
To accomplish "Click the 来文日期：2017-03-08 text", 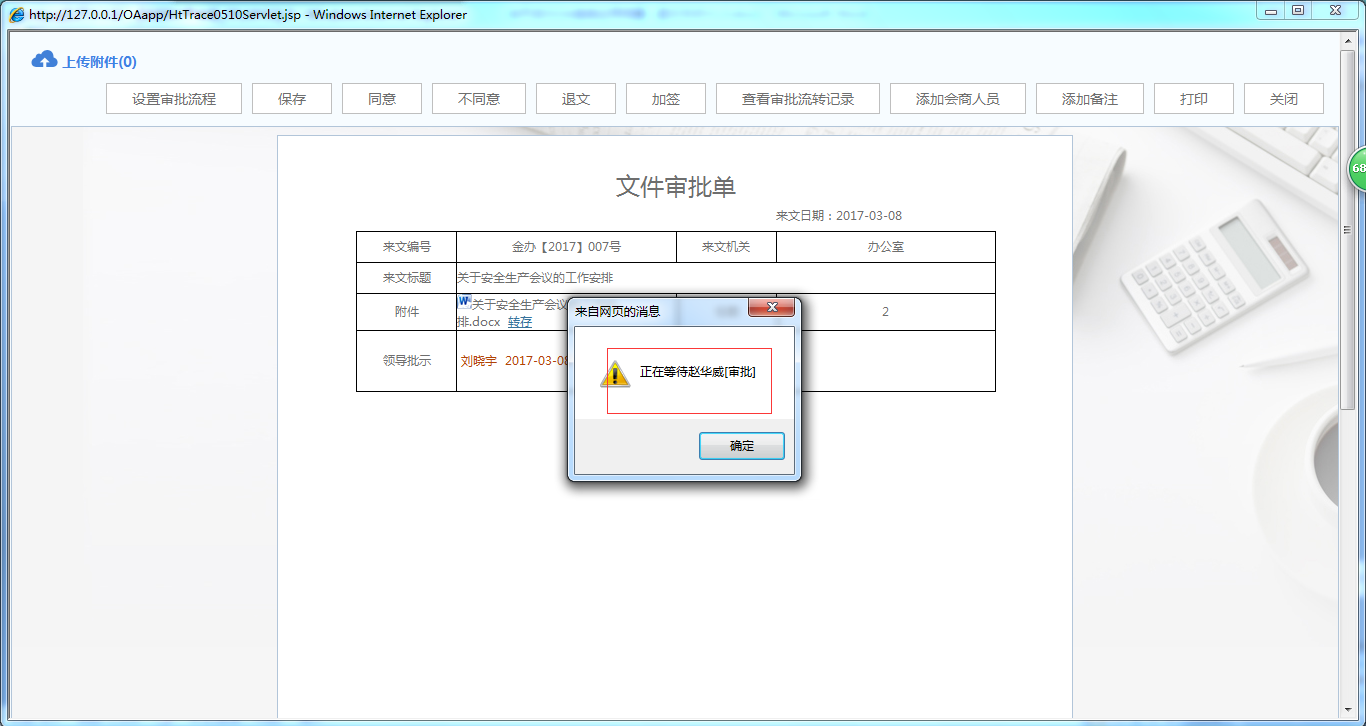I will pos(839,216).
